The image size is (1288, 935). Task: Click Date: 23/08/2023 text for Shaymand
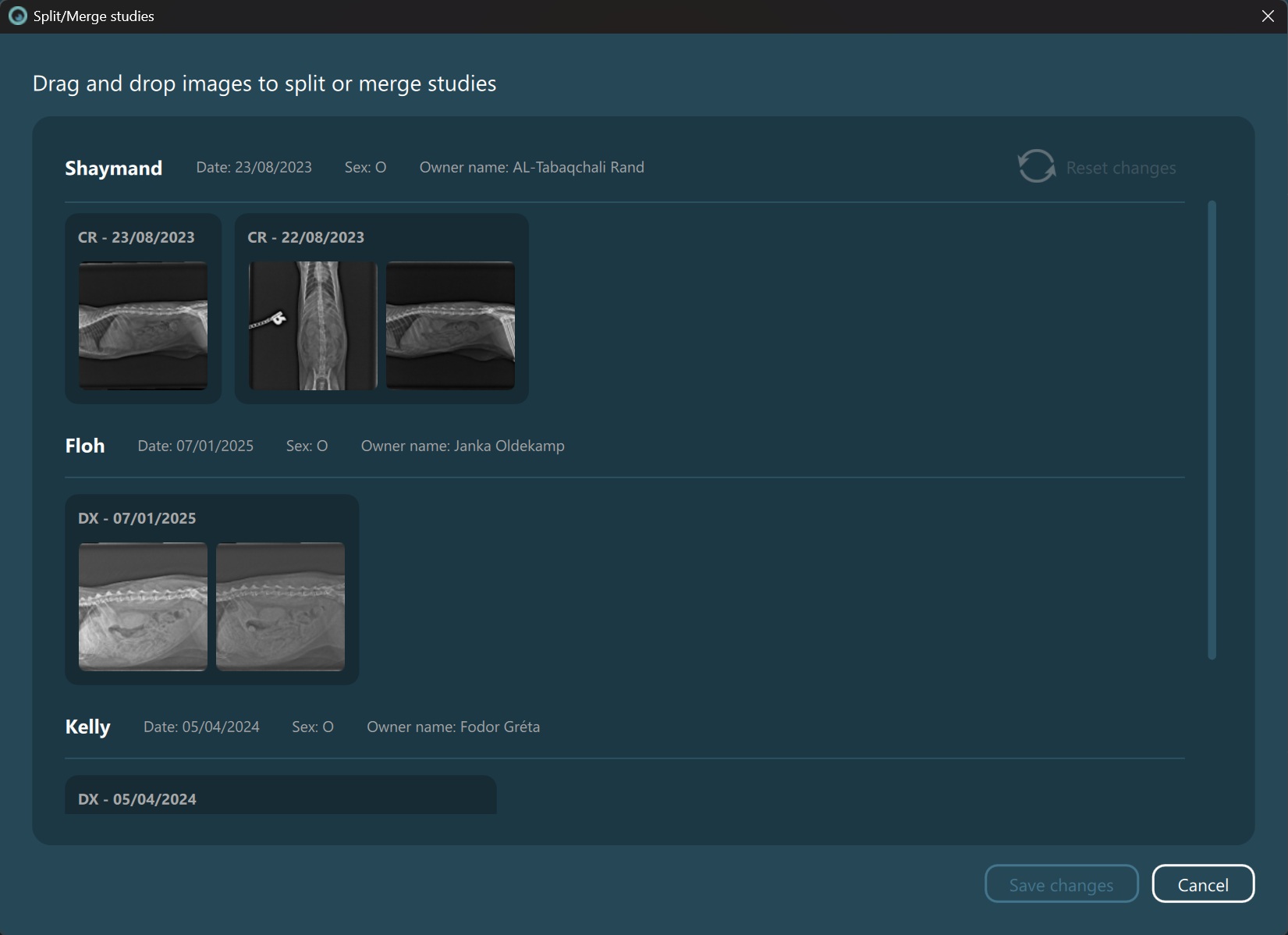click(x=254, y=167)
